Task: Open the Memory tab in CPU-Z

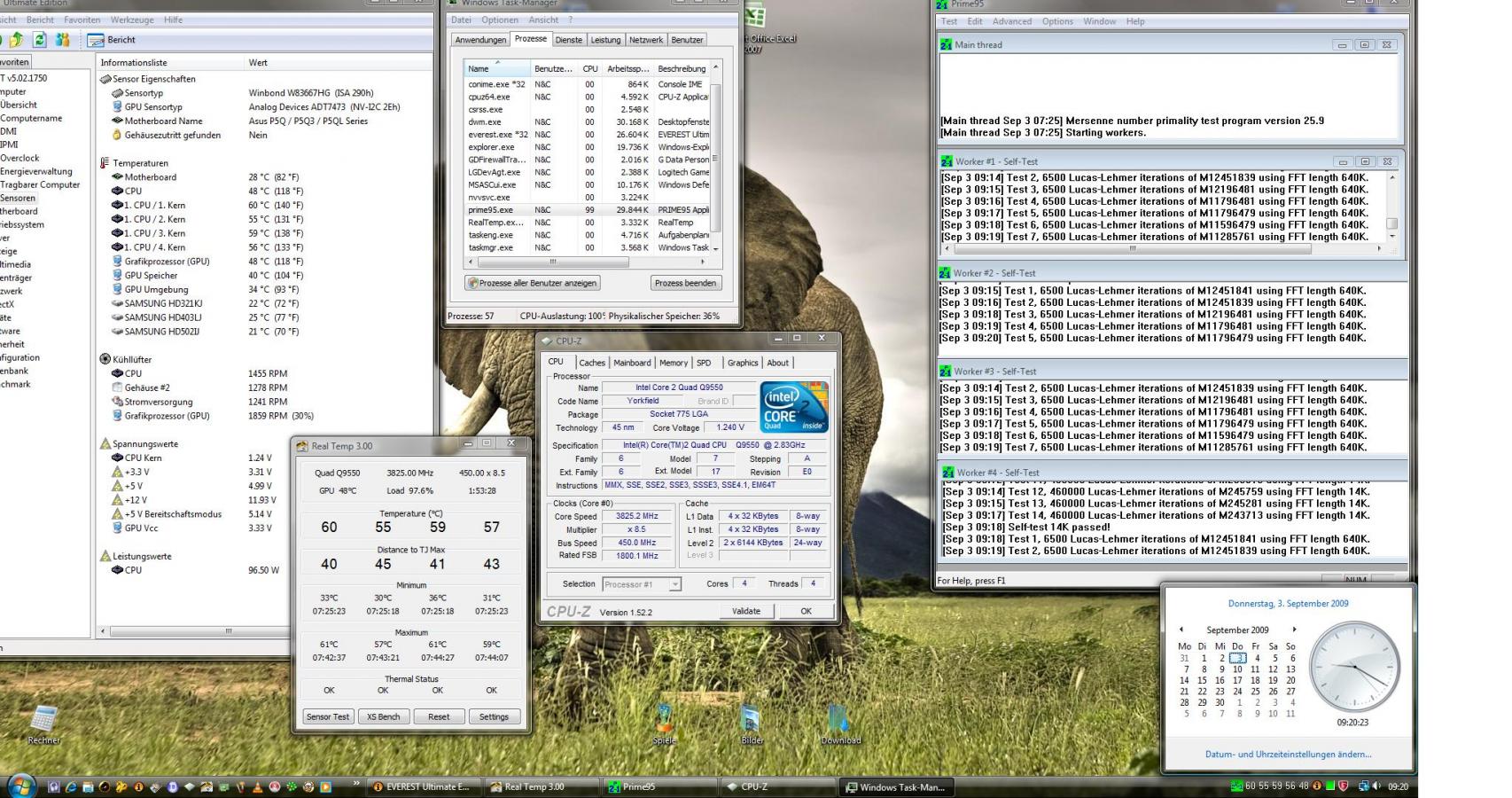Action: pos(673,363)
